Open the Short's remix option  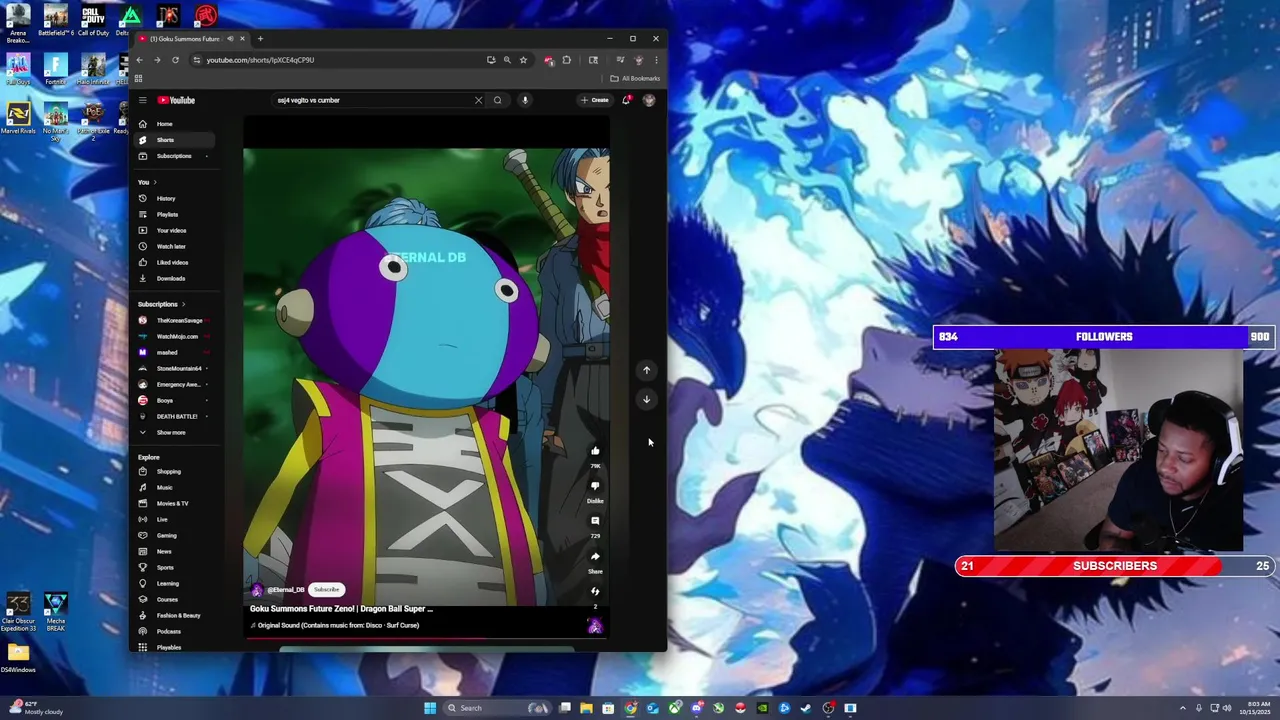pyautogui.click(x=595, y=591)
